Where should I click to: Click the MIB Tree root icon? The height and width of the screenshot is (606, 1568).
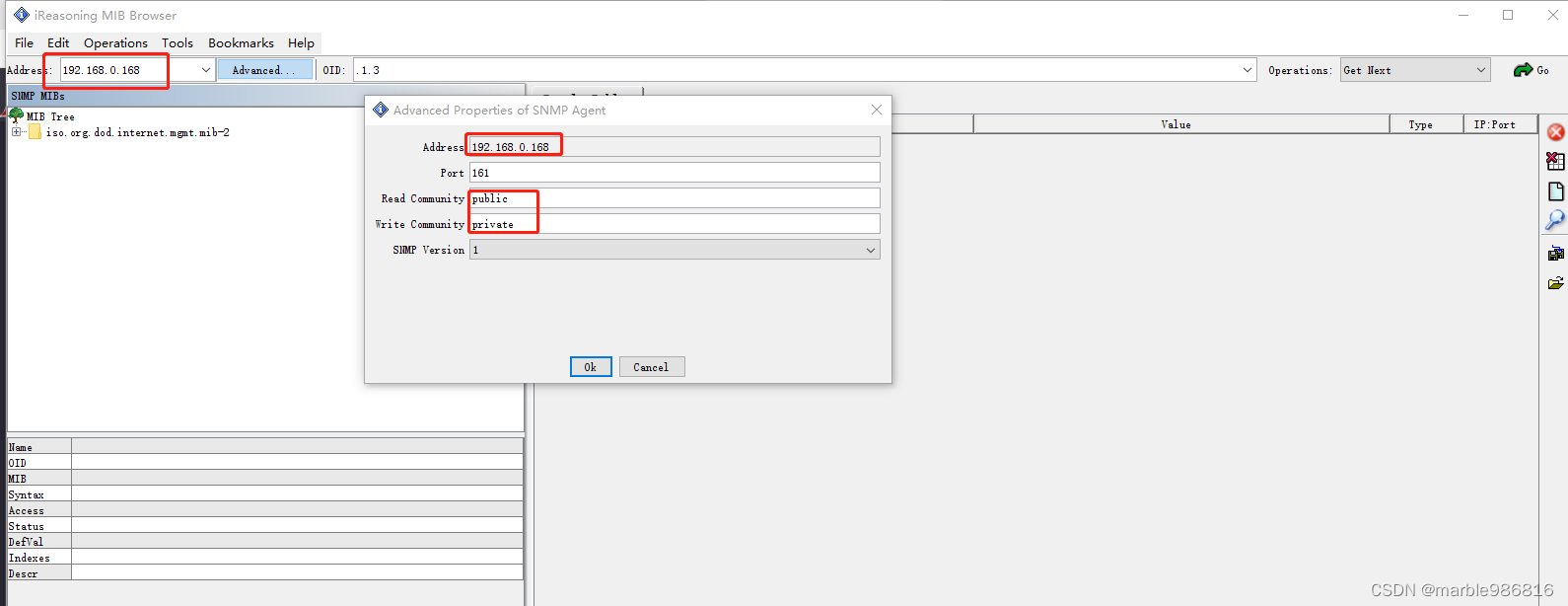16,115
